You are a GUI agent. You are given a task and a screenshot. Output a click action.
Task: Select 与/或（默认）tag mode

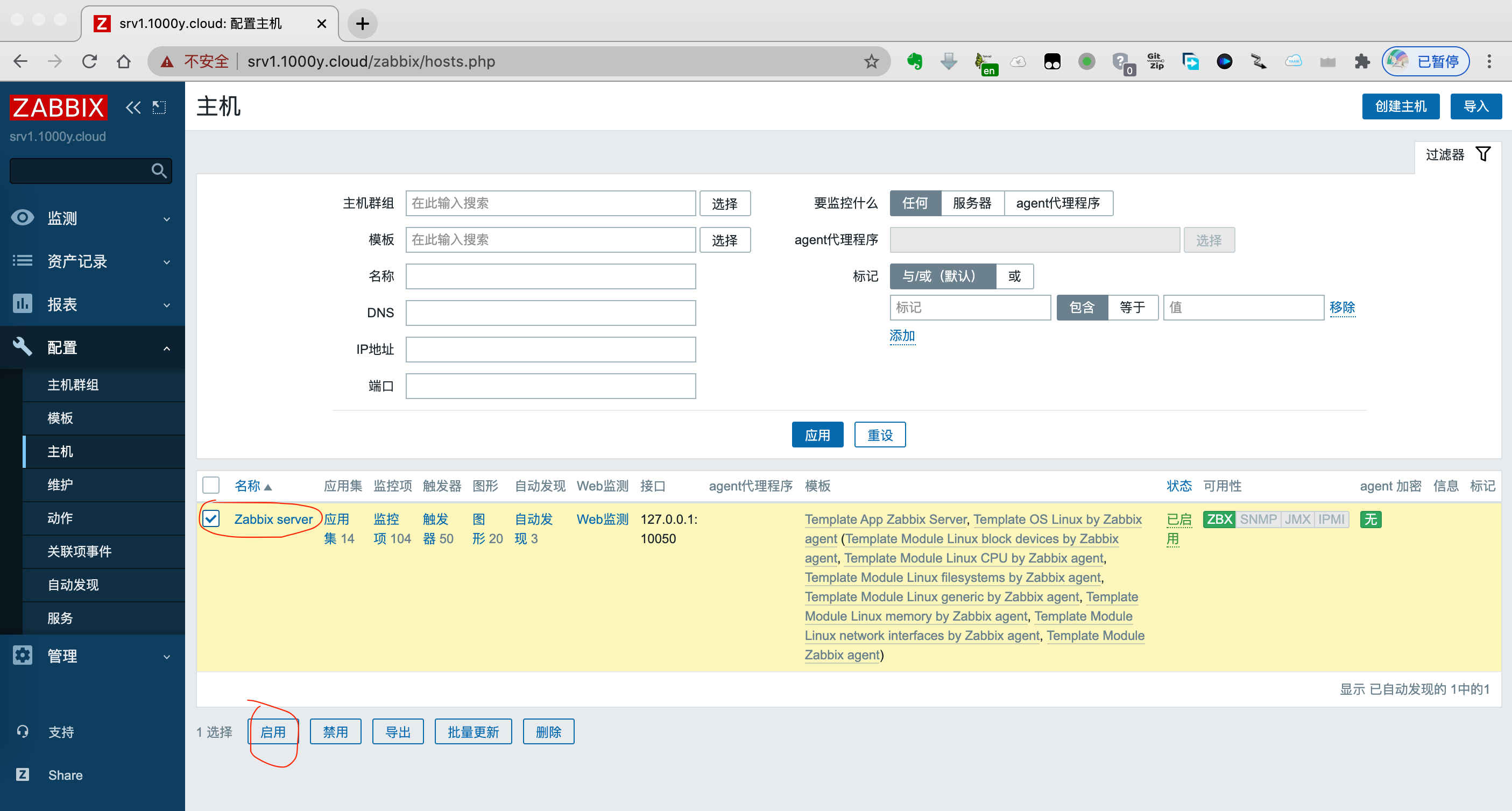(943, 276)
